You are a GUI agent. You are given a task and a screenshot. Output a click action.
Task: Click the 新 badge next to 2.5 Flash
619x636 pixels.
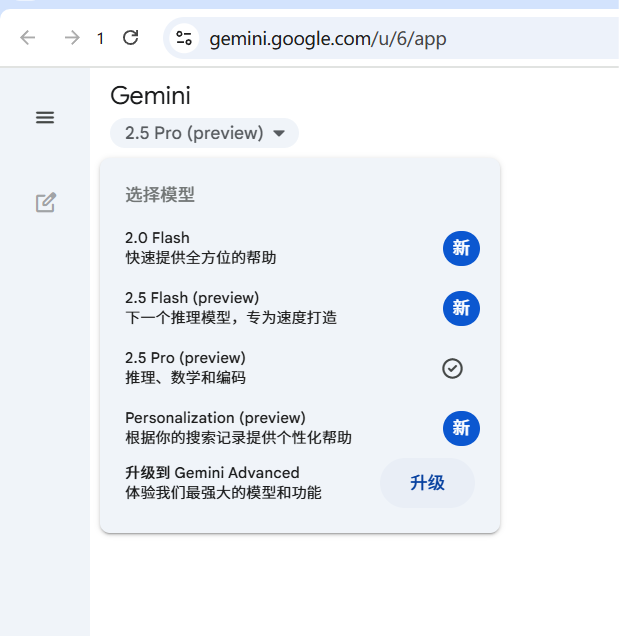[461, 308]
